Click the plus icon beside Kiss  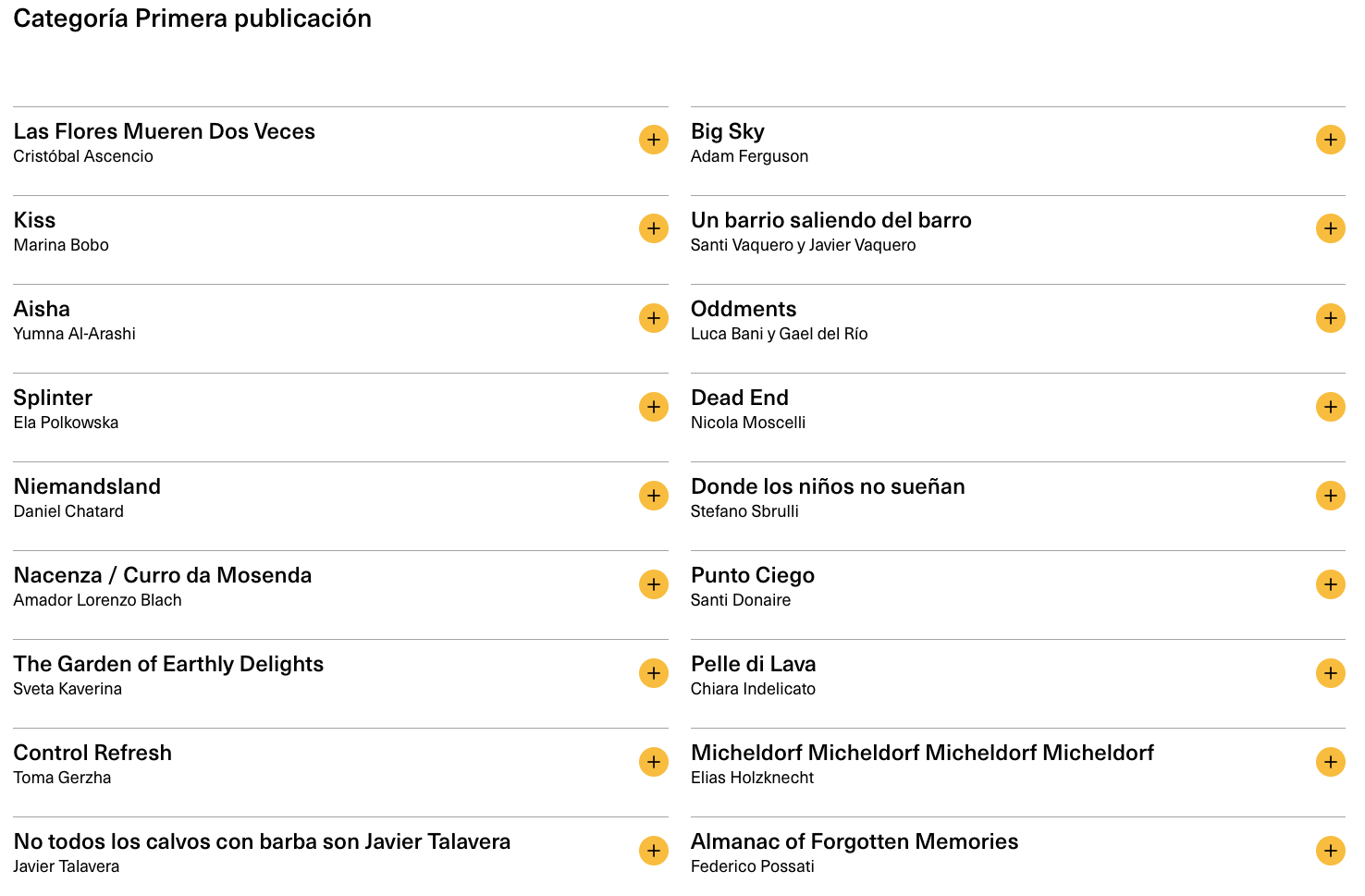click(653, 228)
